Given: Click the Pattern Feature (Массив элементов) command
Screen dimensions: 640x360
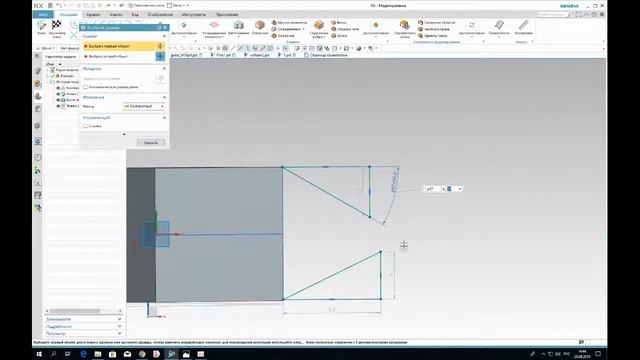Looking at the screenshot, I should point(289,22).
